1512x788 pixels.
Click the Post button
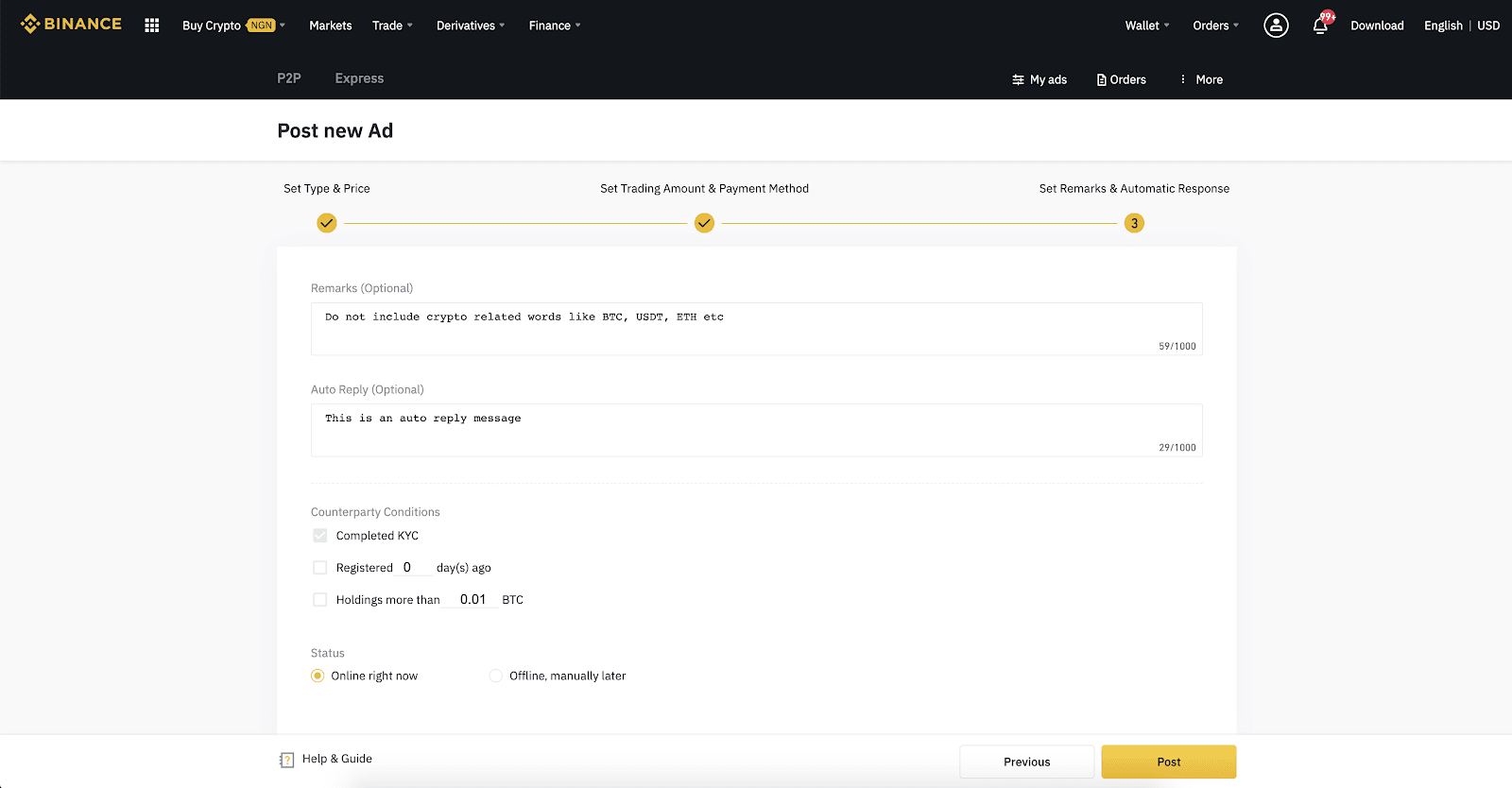[x=1169, y=762]
